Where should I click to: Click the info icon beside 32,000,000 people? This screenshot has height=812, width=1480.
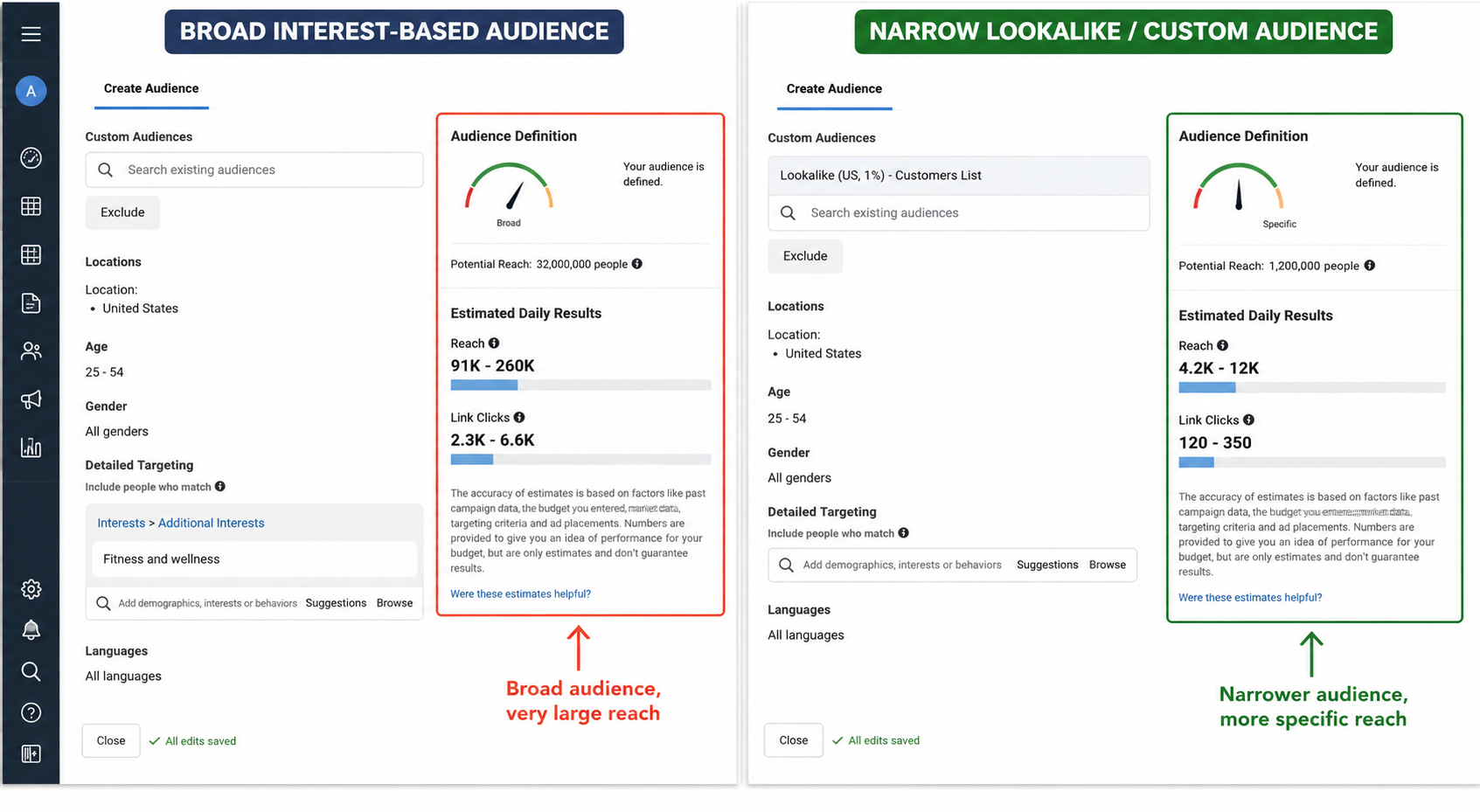(637, 264)
